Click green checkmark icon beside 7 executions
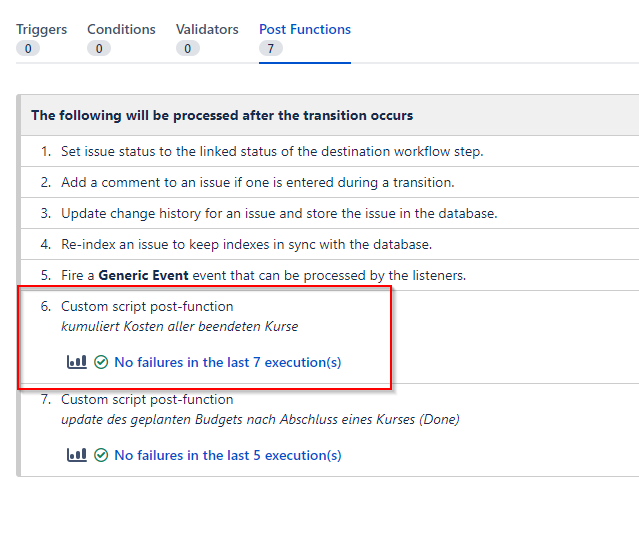The image size is (639, 536). [x=101, y=362]
